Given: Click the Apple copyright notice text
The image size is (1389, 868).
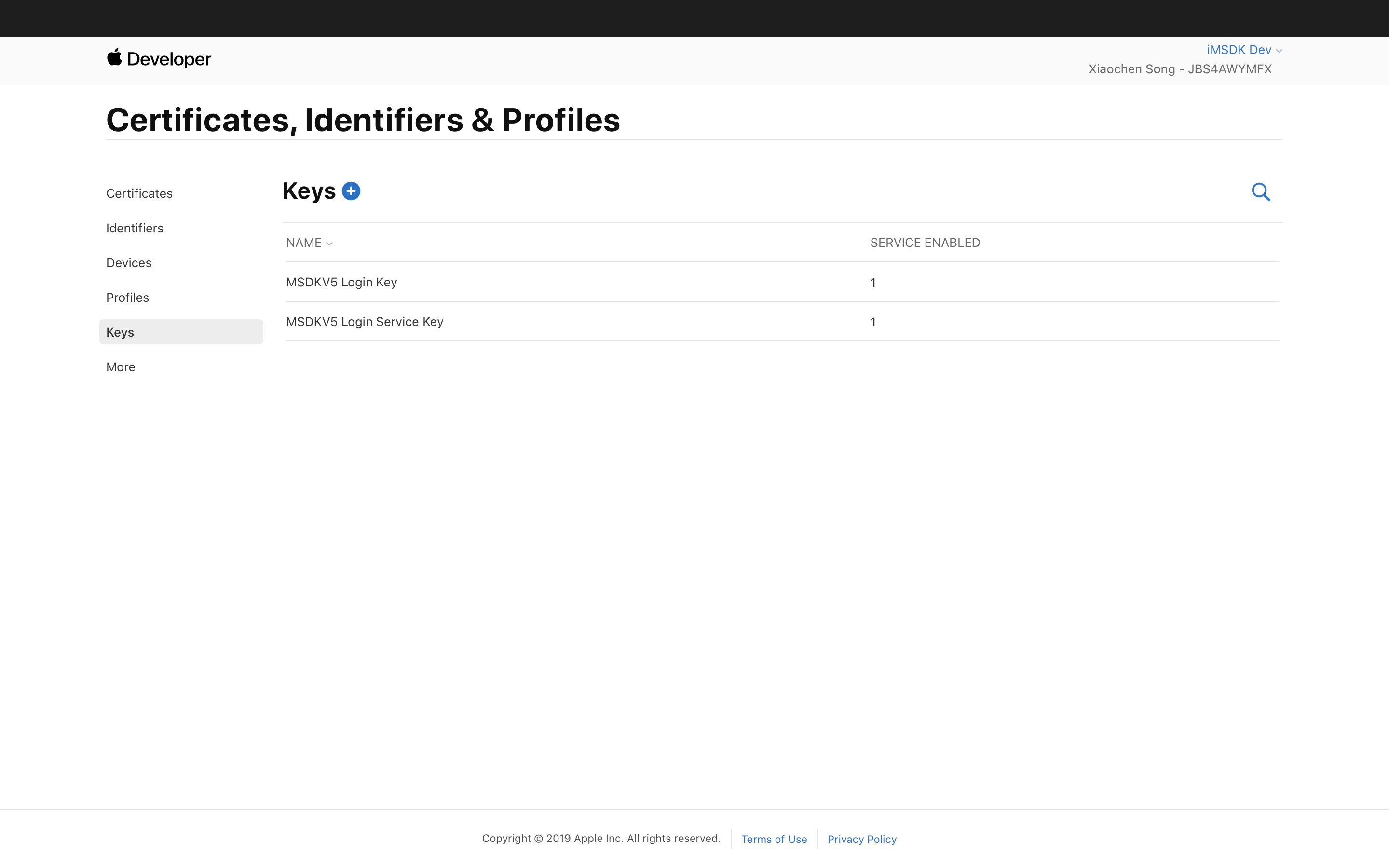Looking at the screenshot, I should (601, 838).
